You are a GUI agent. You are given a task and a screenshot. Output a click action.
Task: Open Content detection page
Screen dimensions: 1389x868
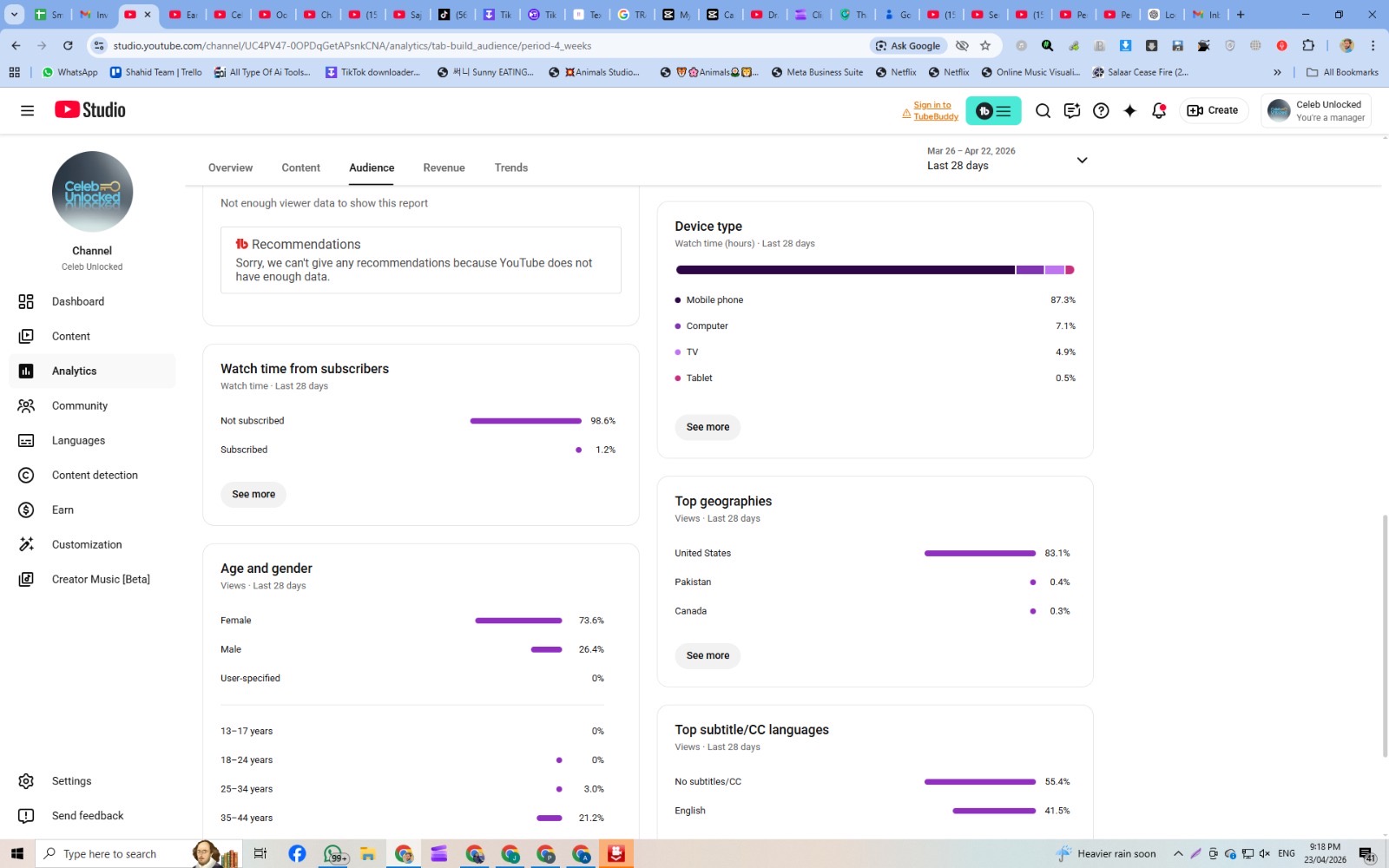[x=92, y=475]
